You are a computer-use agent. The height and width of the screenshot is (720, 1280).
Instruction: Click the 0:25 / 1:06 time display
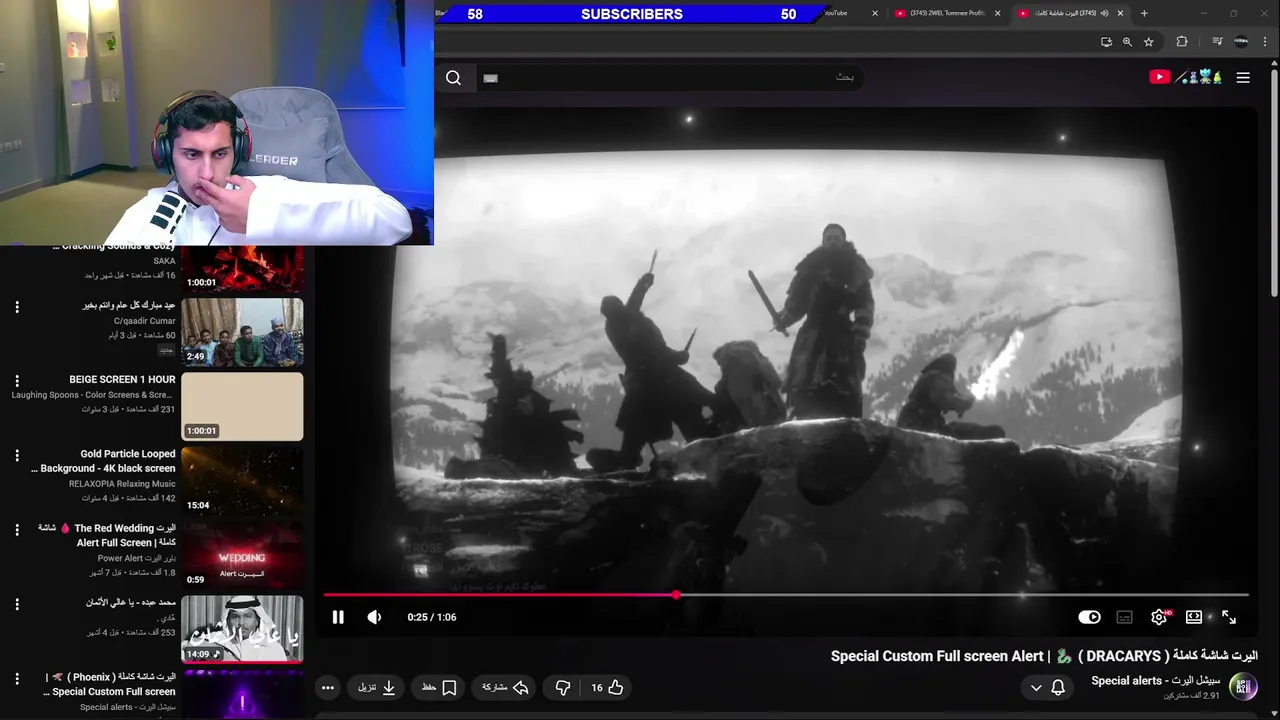coord(432,617)
